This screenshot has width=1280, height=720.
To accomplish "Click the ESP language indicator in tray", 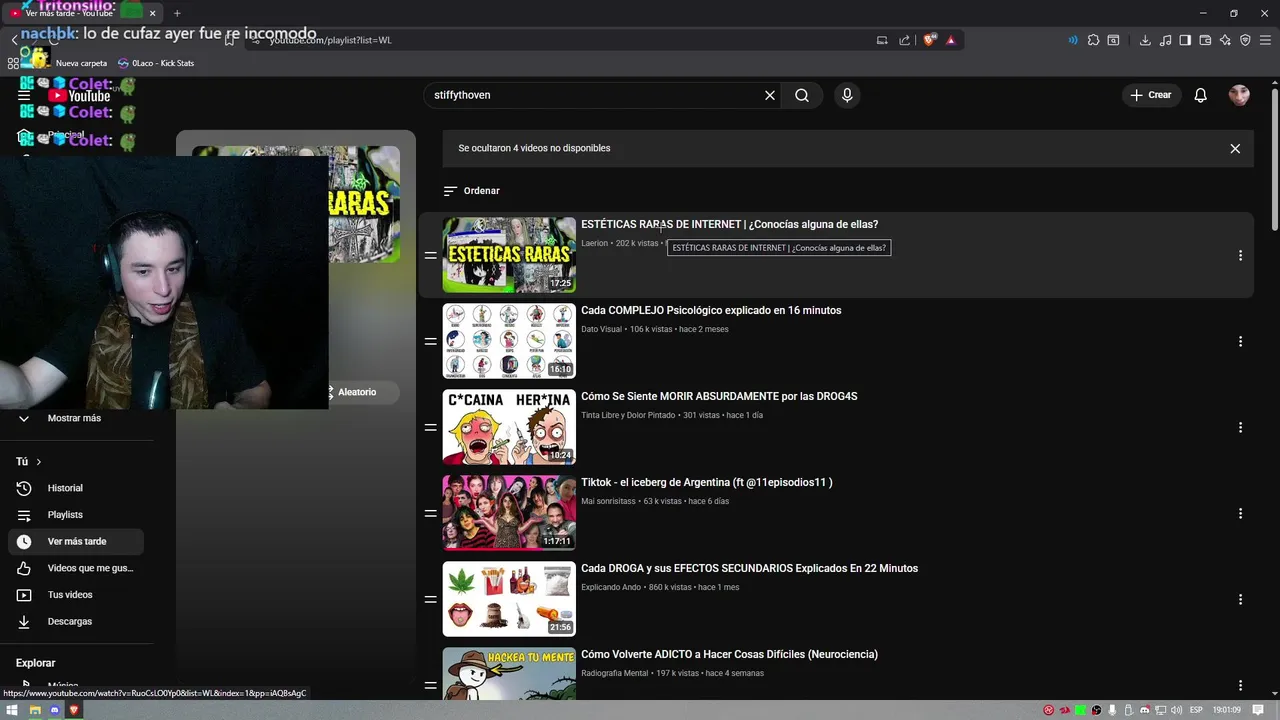I will 1196,710.
